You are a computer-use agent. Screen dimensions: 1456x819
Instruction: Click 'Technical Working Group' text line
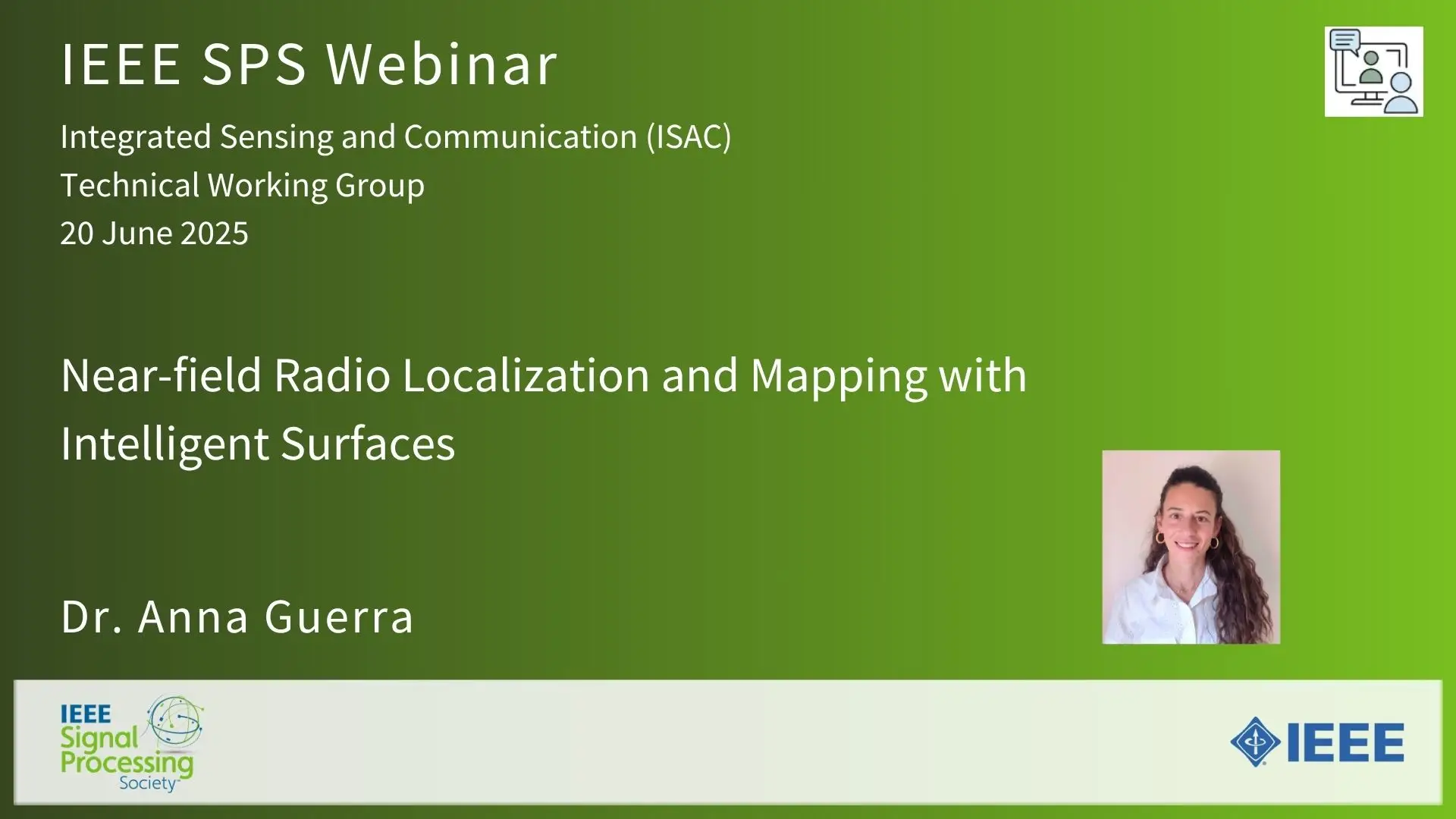(242, 185)
